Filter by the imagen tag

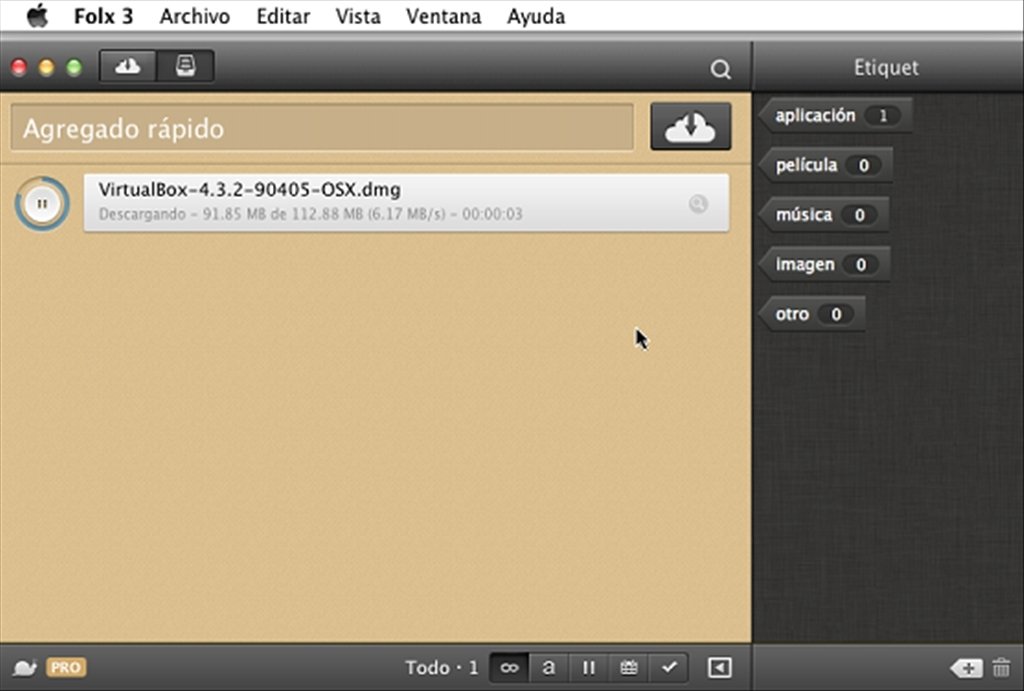tap(825, 265)
